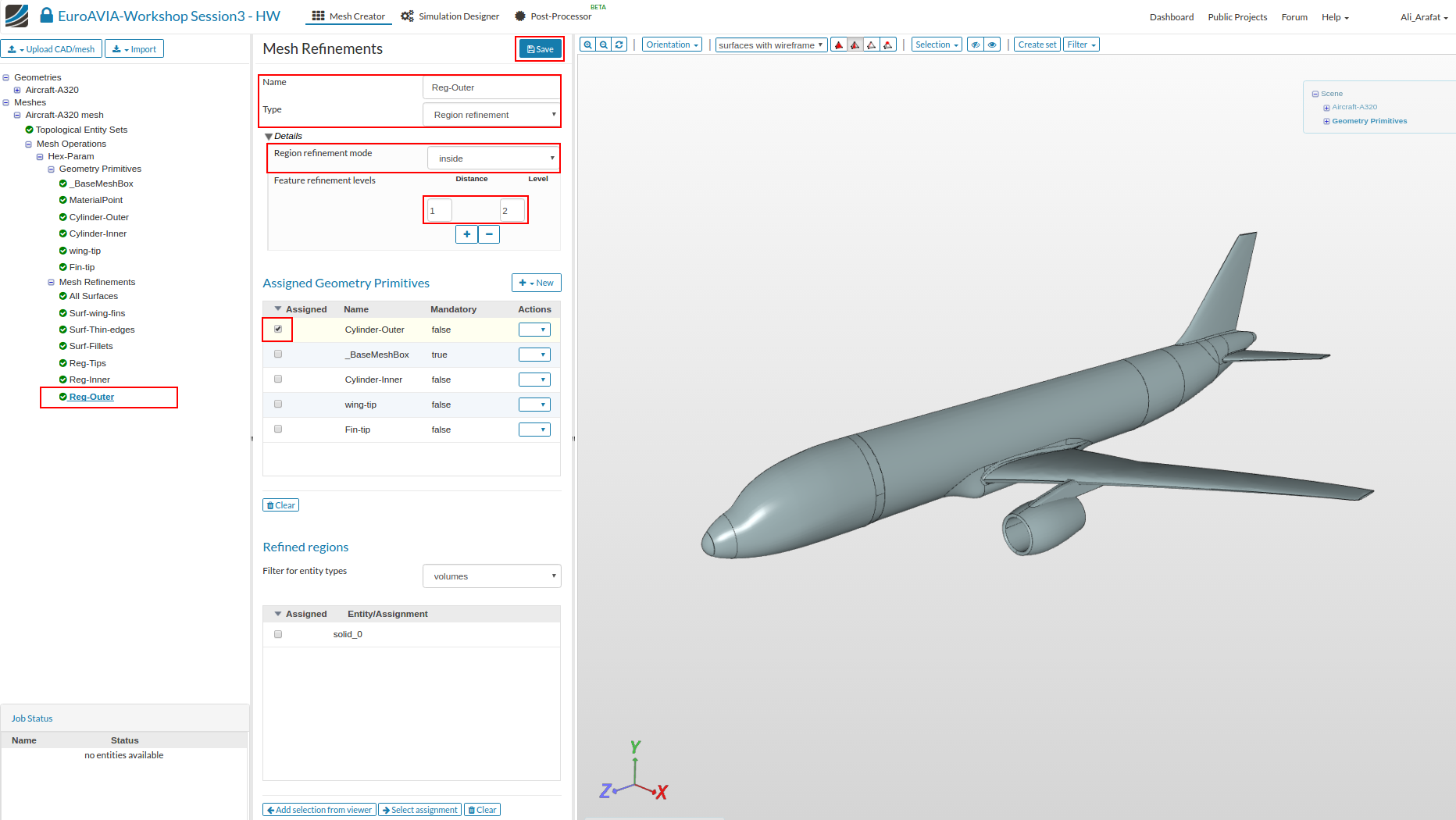Image resolution: width=1456 pixels, height=820 pixels.
Task: Select the solid red surfaces render icon
Action: point(839,45)
